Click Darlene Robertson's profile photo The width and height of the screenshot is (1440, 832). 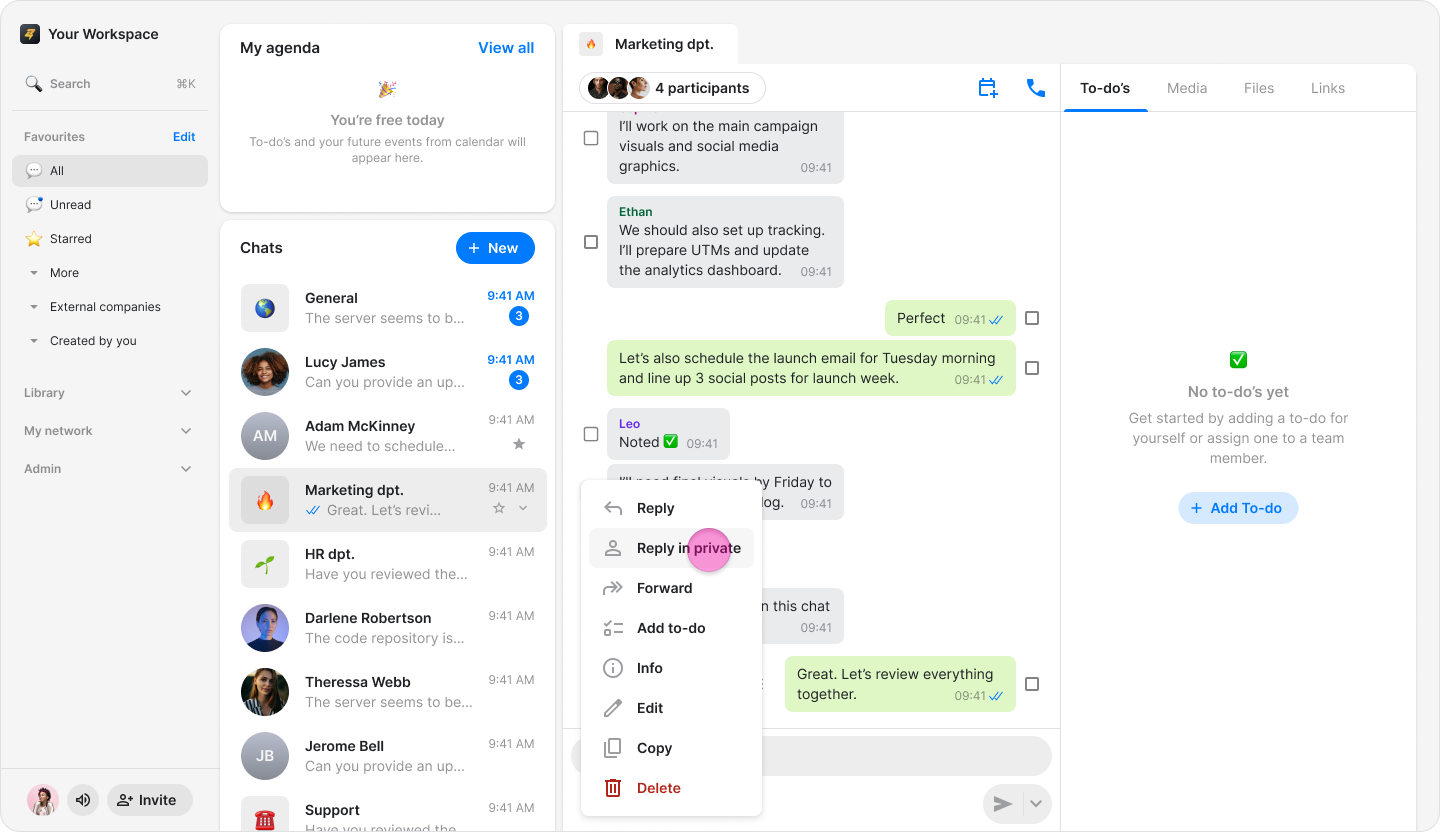pyautogui.click(x=265, y=628)
